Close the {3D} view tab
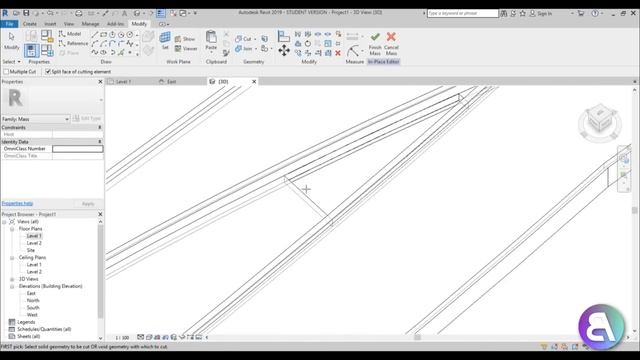Viewport: 640px width, 360px height. click(x=254, y=82)
